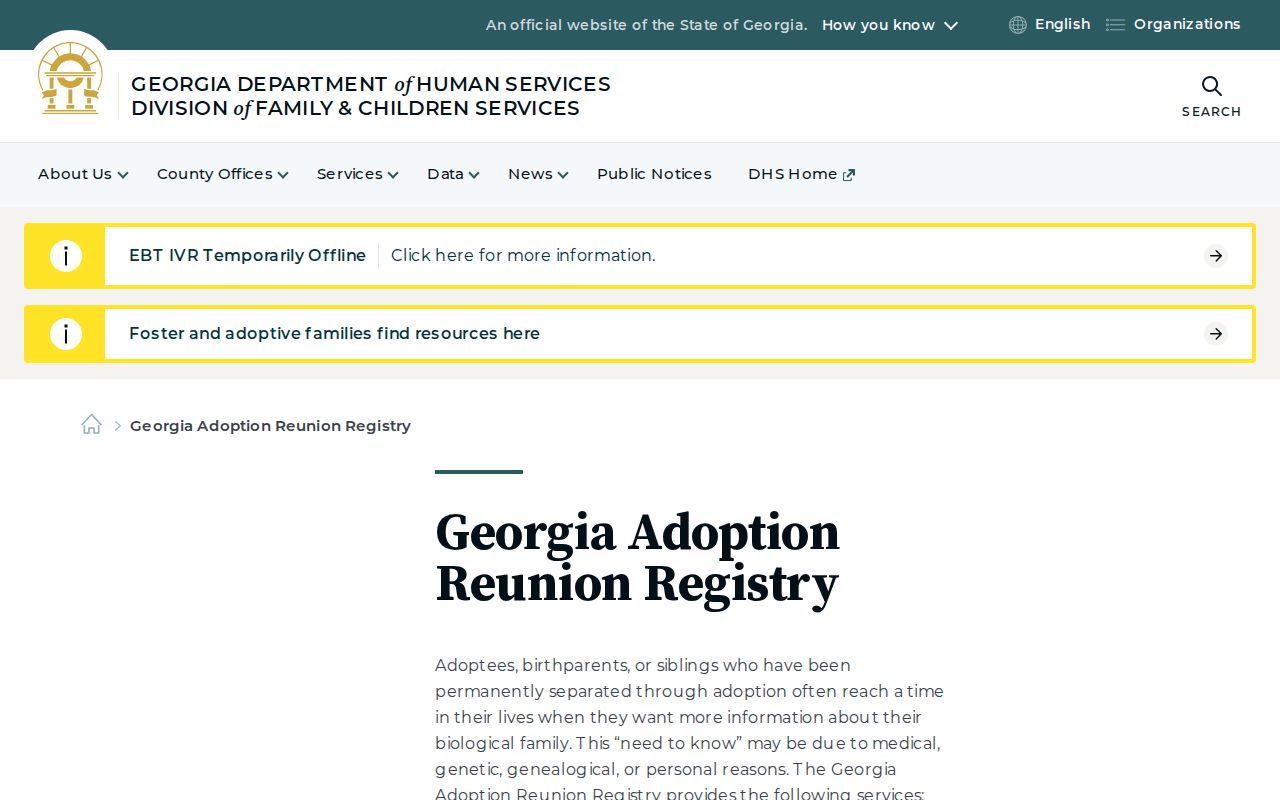Expand the County Offices menu

222,174
